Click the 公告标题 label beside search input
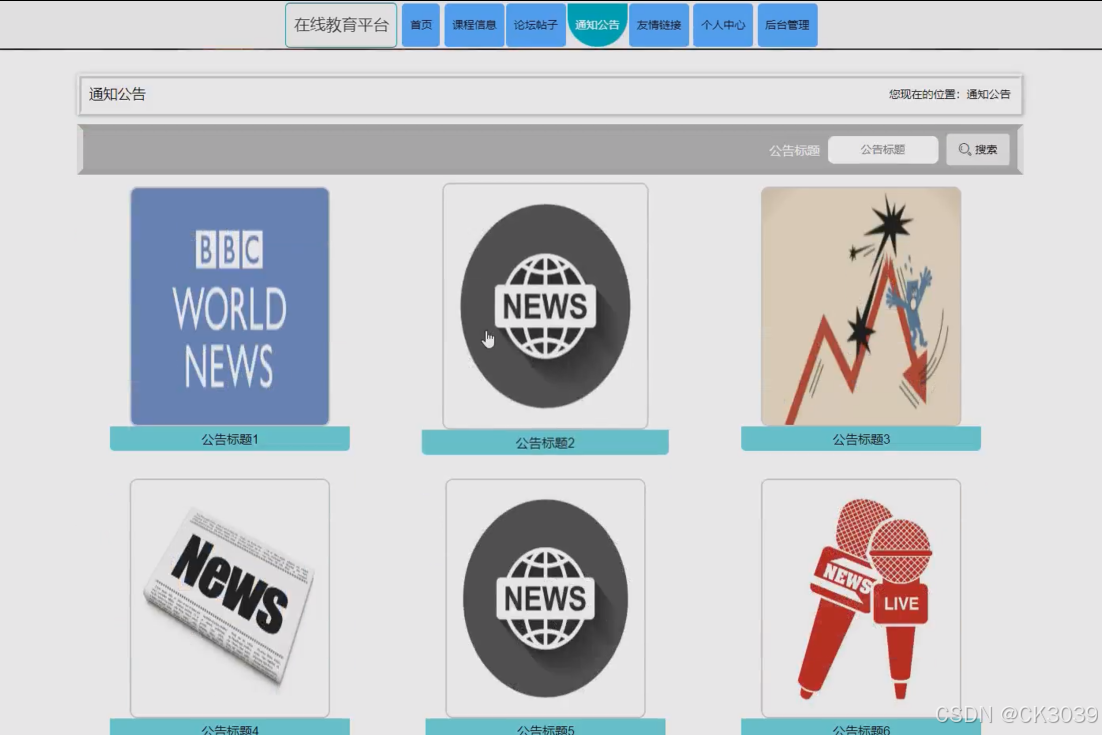 coord(794,150)
